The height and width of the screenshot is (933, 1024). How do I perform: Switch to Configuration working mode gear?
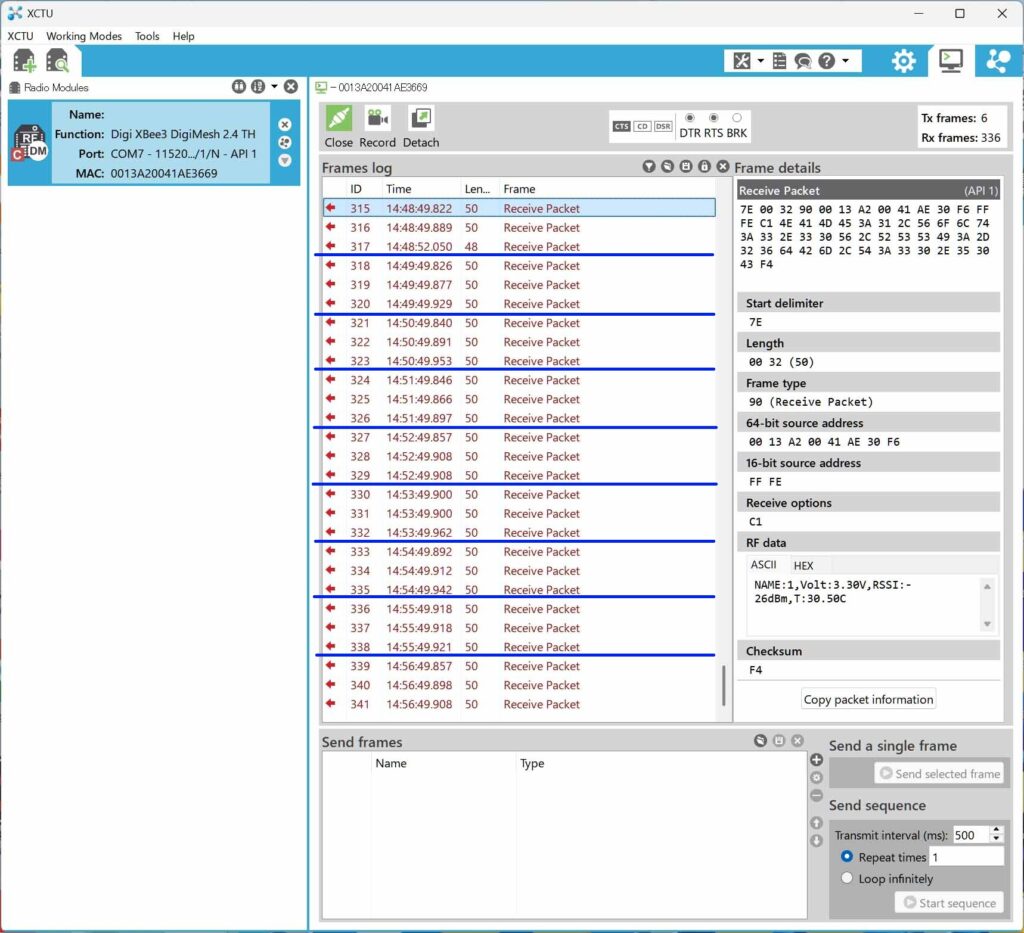[x=904, y=61]
